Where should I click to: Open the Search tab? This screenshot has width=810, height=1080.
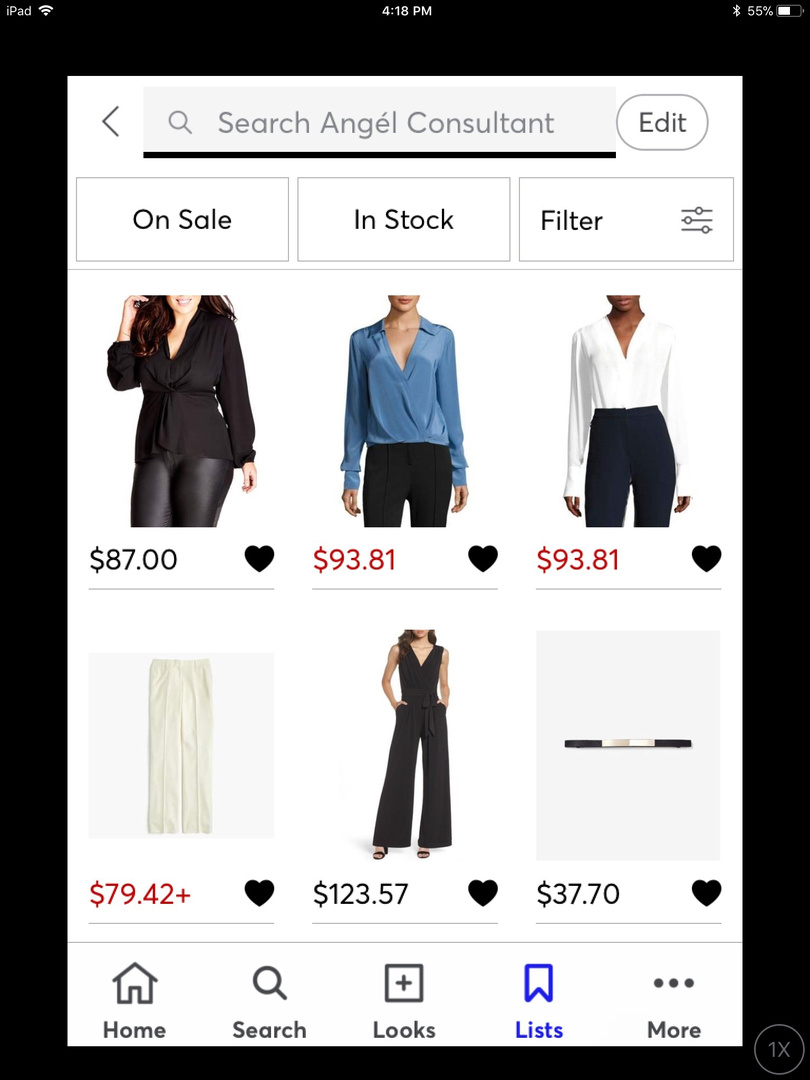click(x=269, y=1001)
